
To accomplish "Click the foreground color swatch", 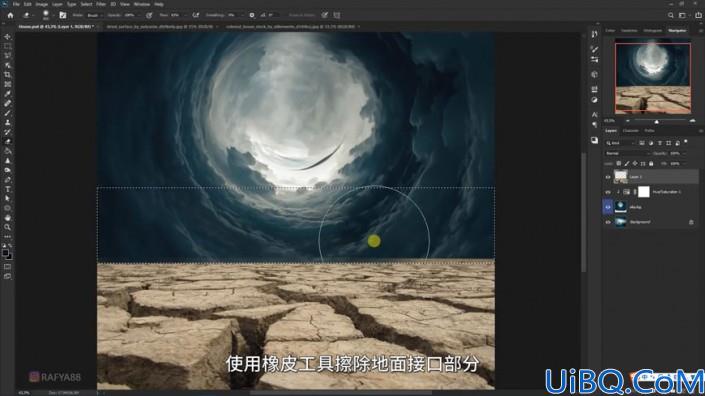I will tap(5, 253).
